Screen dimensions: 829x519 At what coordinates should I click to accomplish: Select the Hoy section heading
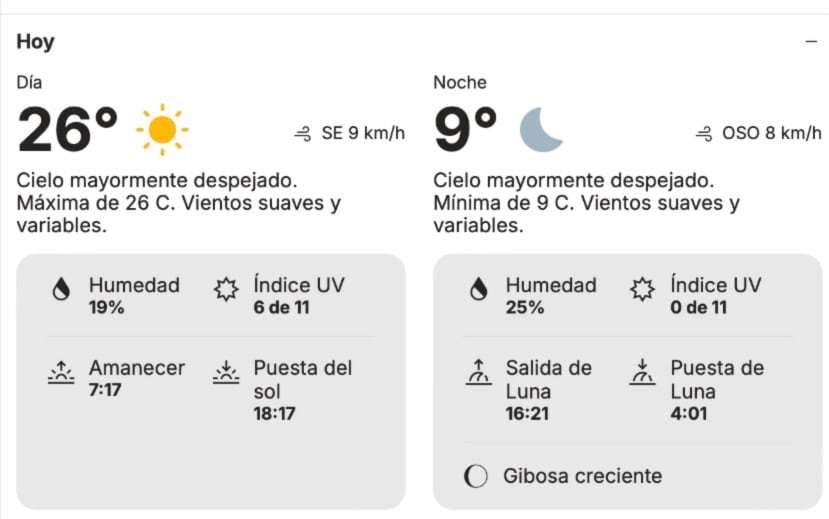tap(35, 42)
